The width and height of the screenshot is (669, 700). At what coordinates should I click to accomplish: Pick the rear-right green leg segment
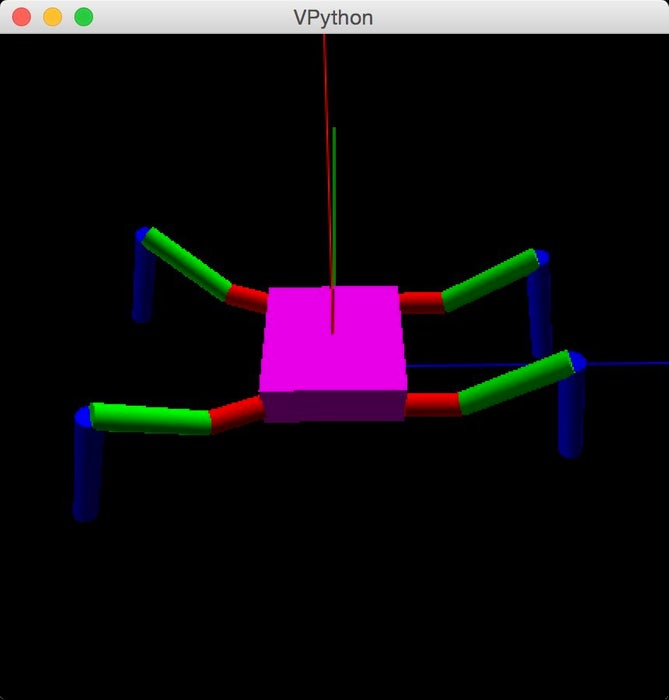(490, 280)
